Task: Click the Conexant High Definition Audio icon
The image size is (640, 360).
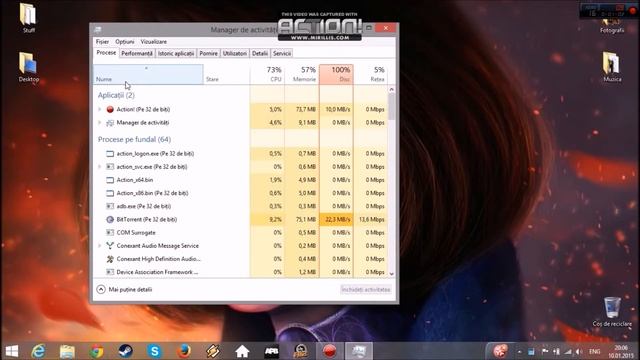Action: click(x=110, y=259)
